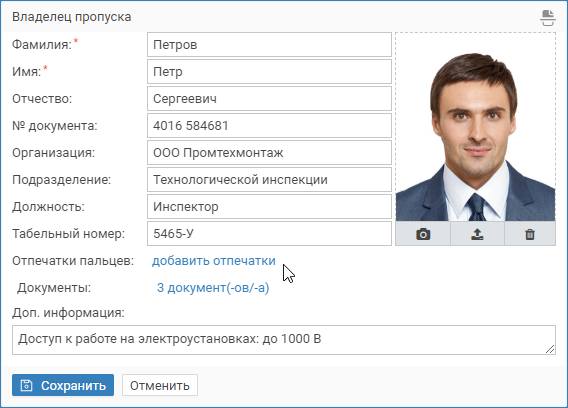Click the Подразделение input field
Image resolution: width=568 pixels, height=408 pixels.
tap(269, 179)
